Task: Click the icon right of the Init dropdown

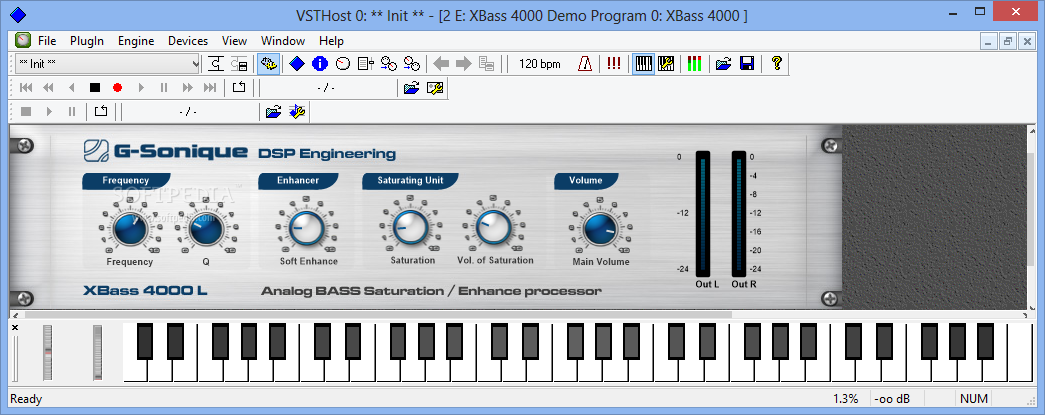Action: coord(216,64)
